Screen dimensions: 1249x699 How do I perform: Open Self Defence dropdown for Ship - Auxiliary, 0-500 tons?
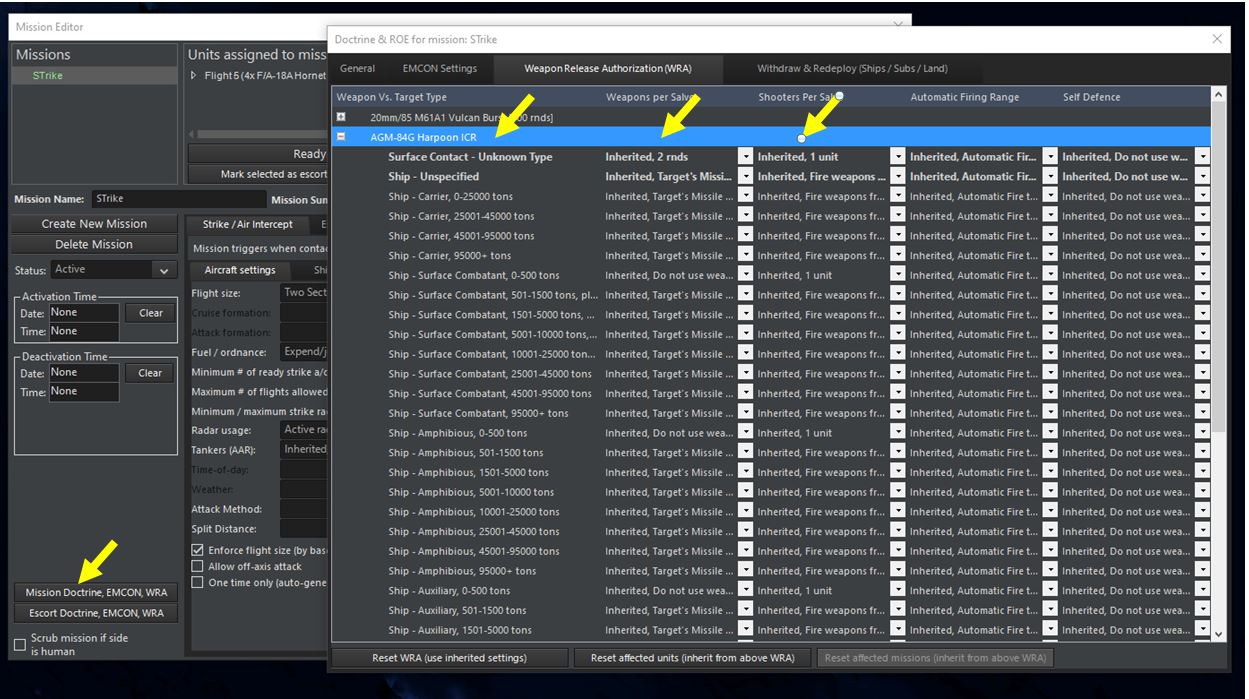(1202, 591)
